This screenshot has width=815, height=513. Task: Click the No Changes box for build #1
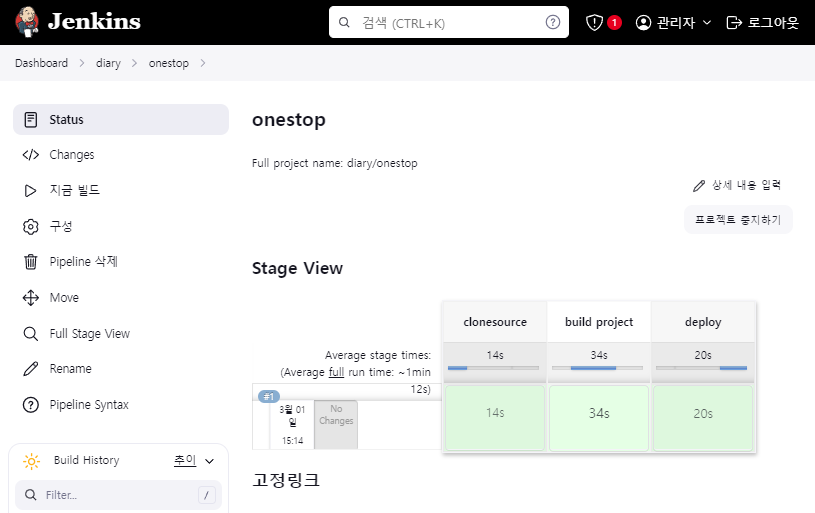pyautogui.click(x=336, y=424)
